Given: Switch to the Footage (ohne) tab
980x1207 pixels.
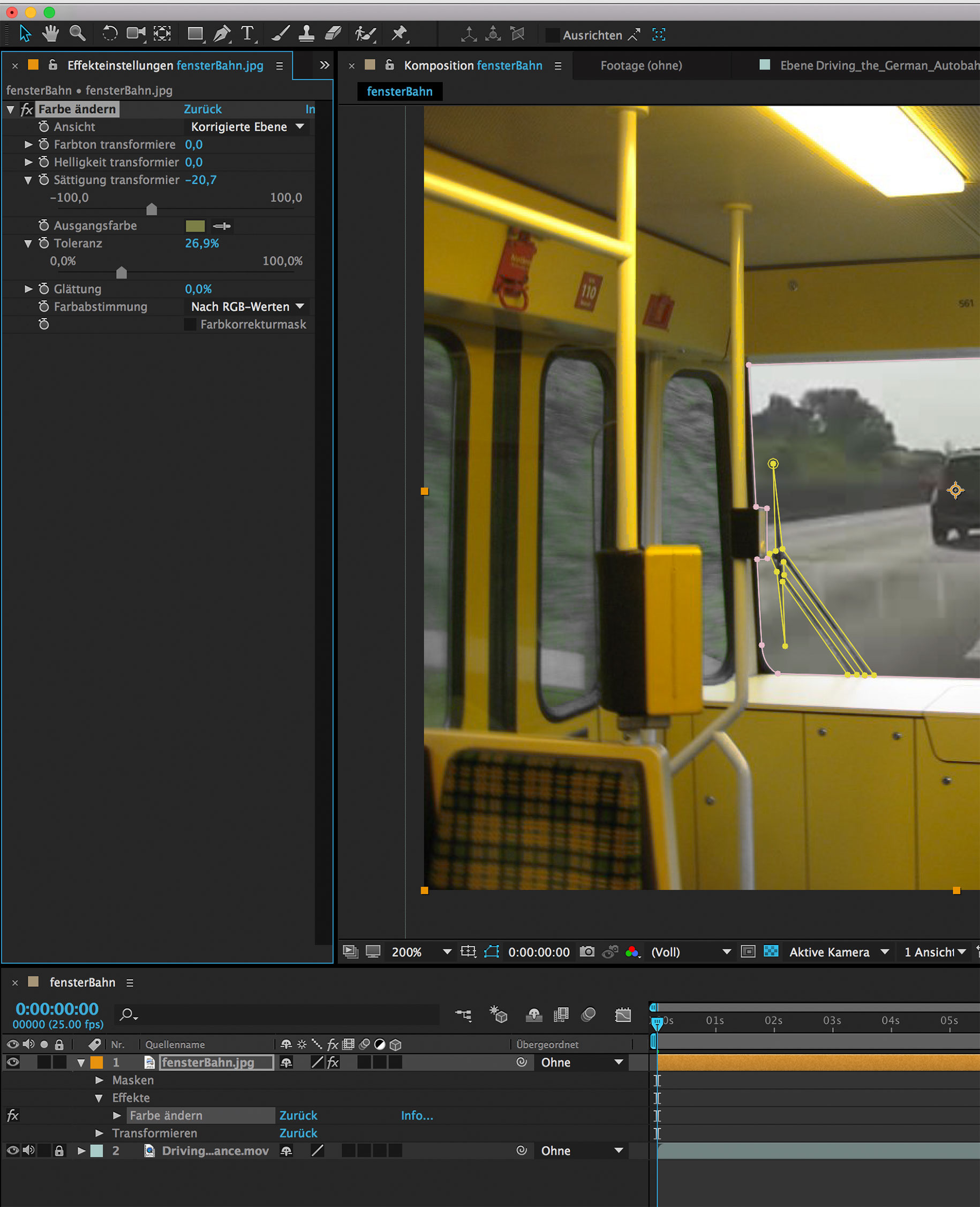Looking at the screenshot, I should coord(640,65).
